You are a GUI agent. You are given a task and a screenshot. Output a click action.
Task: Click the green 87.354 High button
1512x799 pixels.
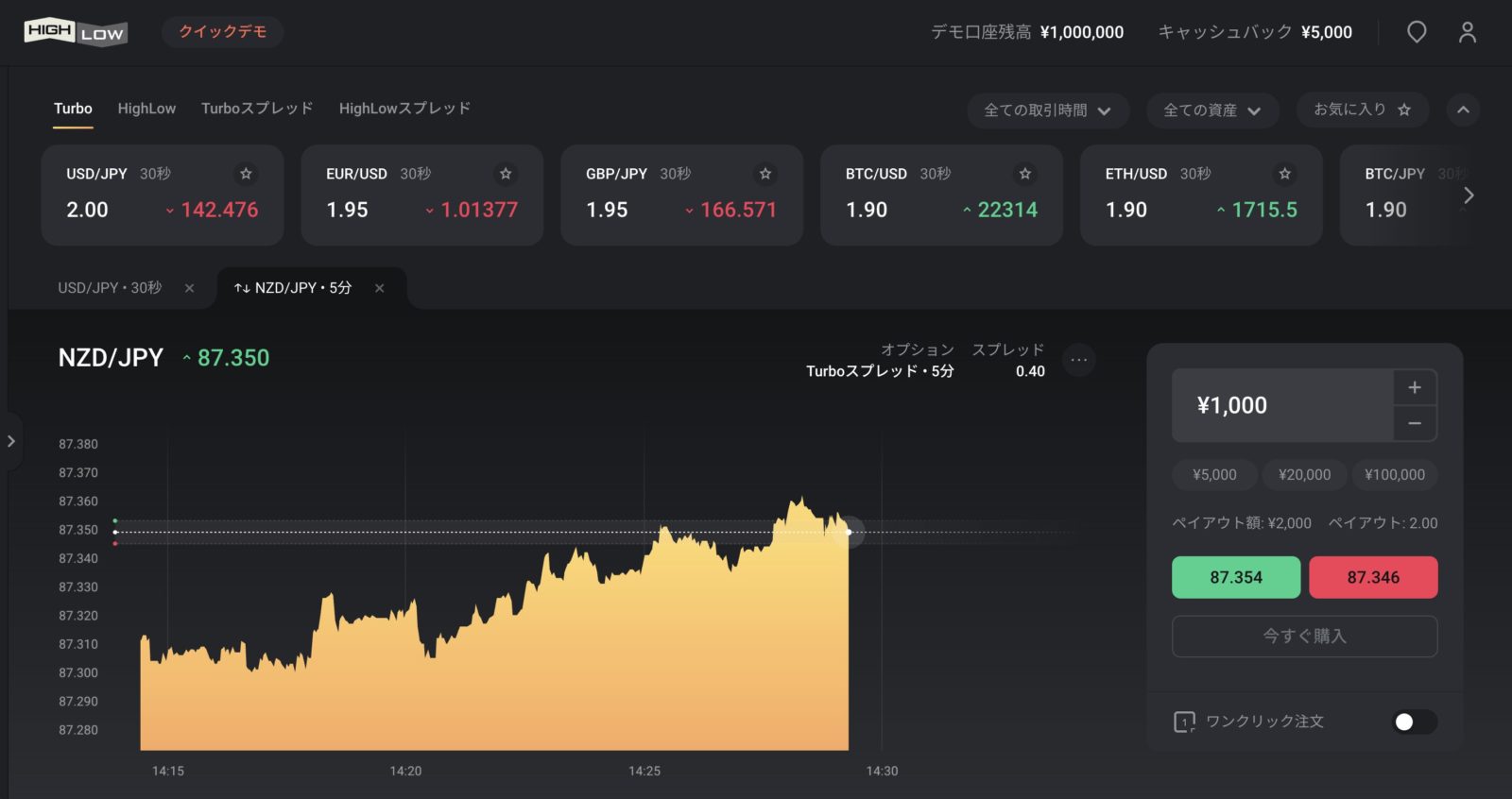point(1235,577)
